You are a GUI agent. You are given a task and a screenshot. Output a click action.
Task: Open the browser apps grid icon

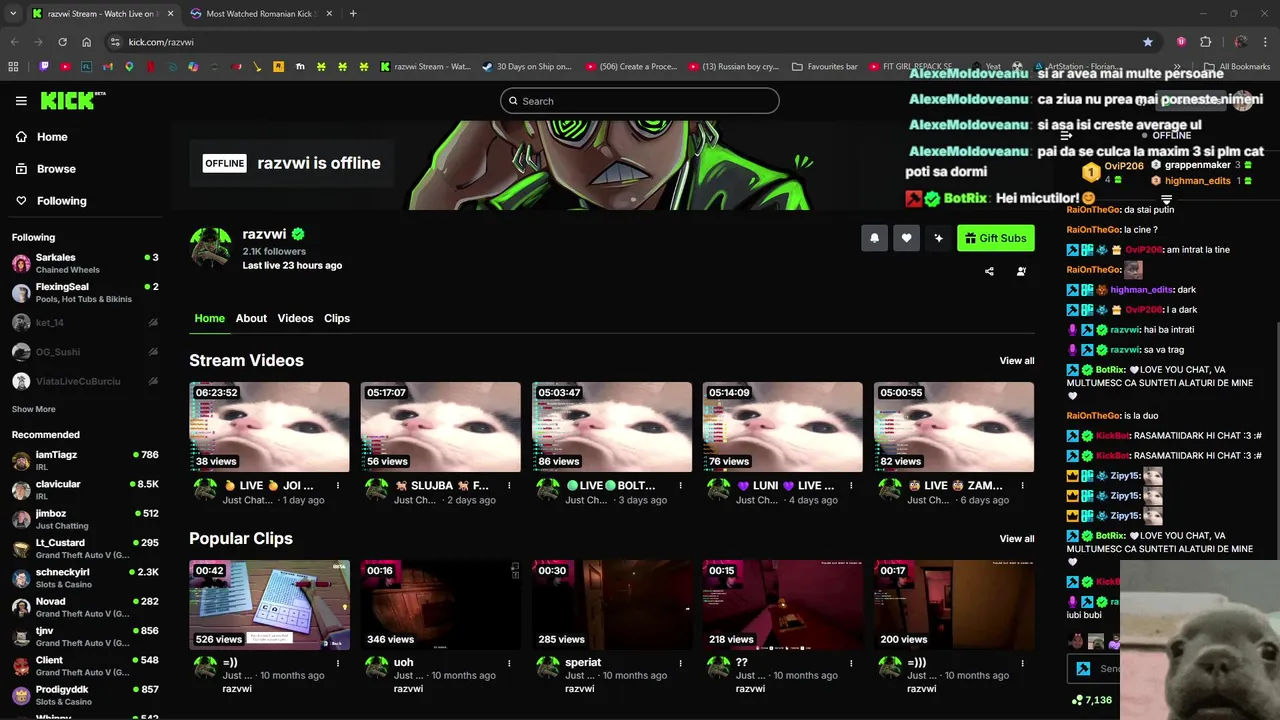point(13,67)
